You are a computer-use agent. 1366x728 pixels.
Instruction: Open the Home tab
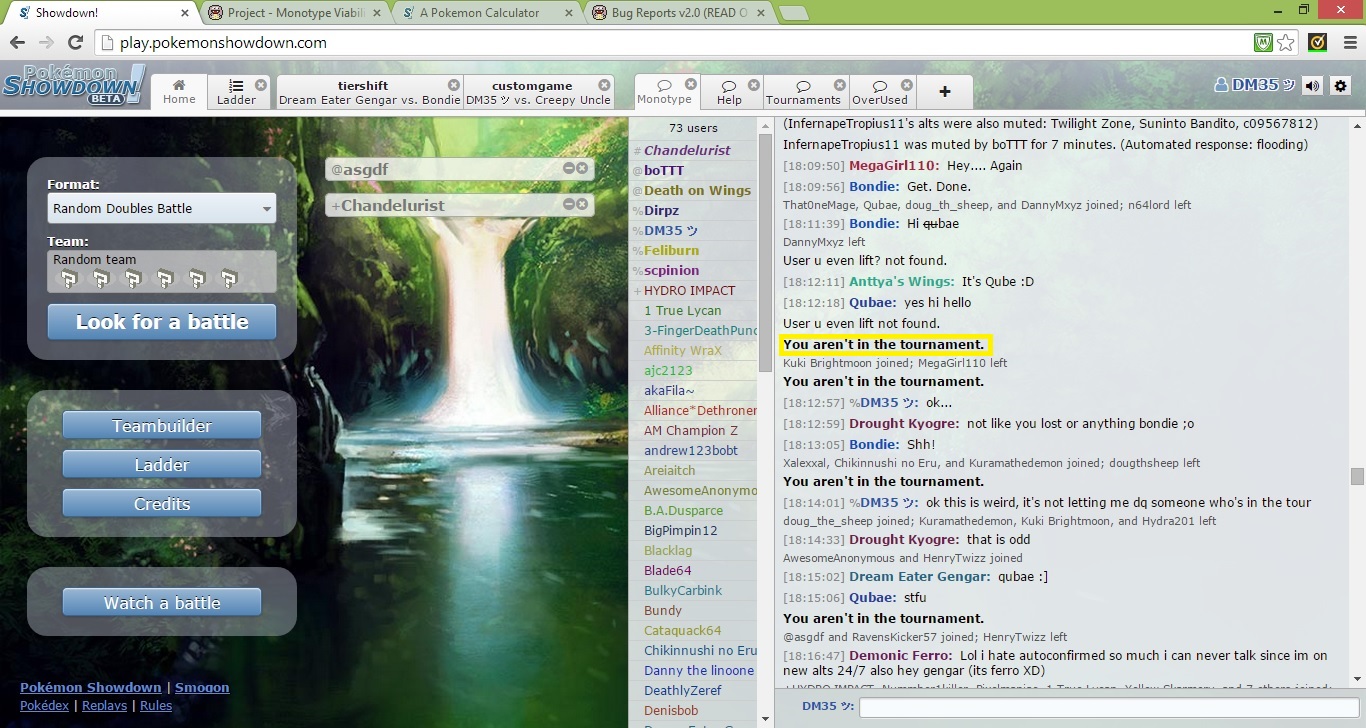pyautogui.click(x=179, y=91)
